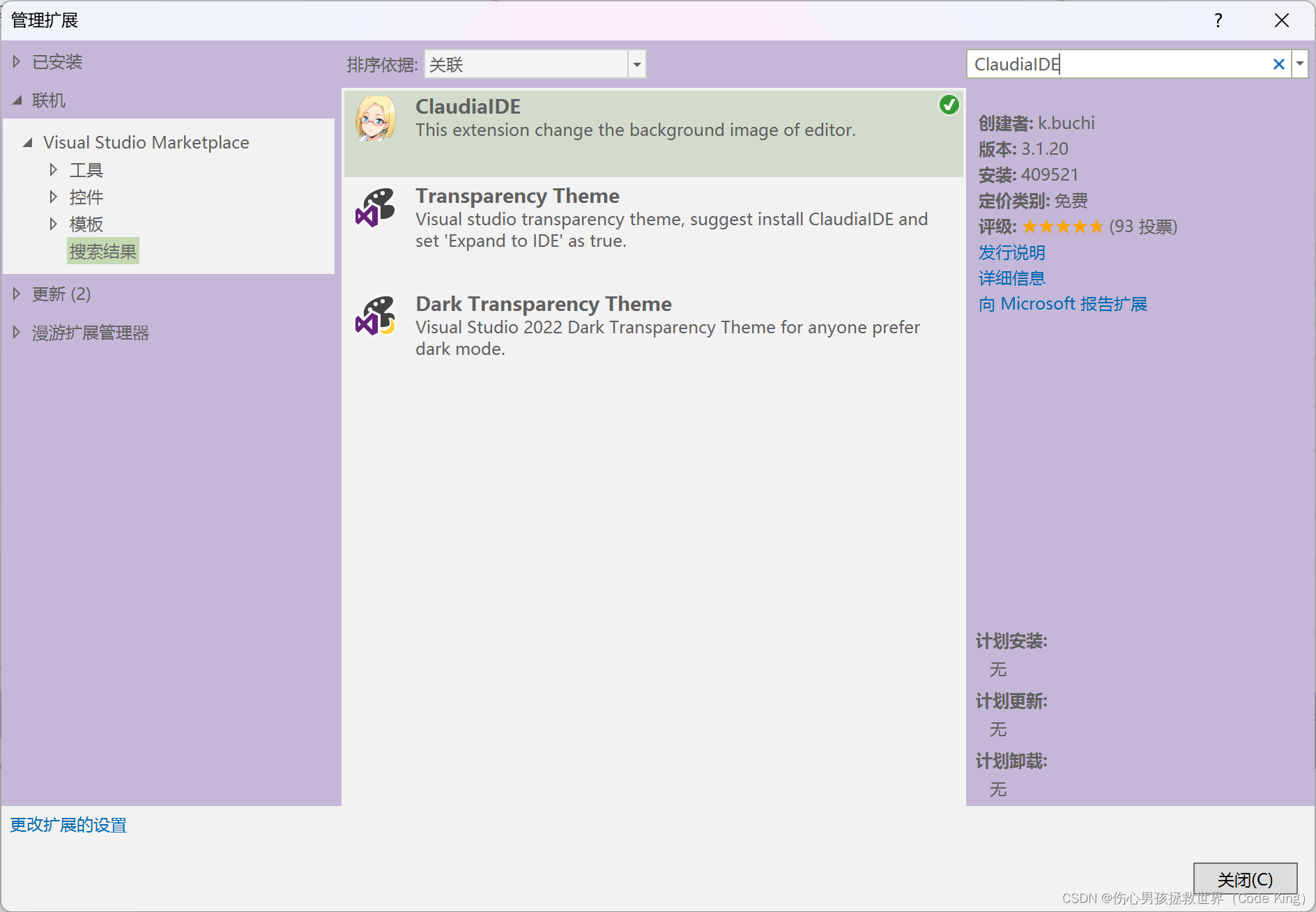Click the 计划卸载 label

1011,761
